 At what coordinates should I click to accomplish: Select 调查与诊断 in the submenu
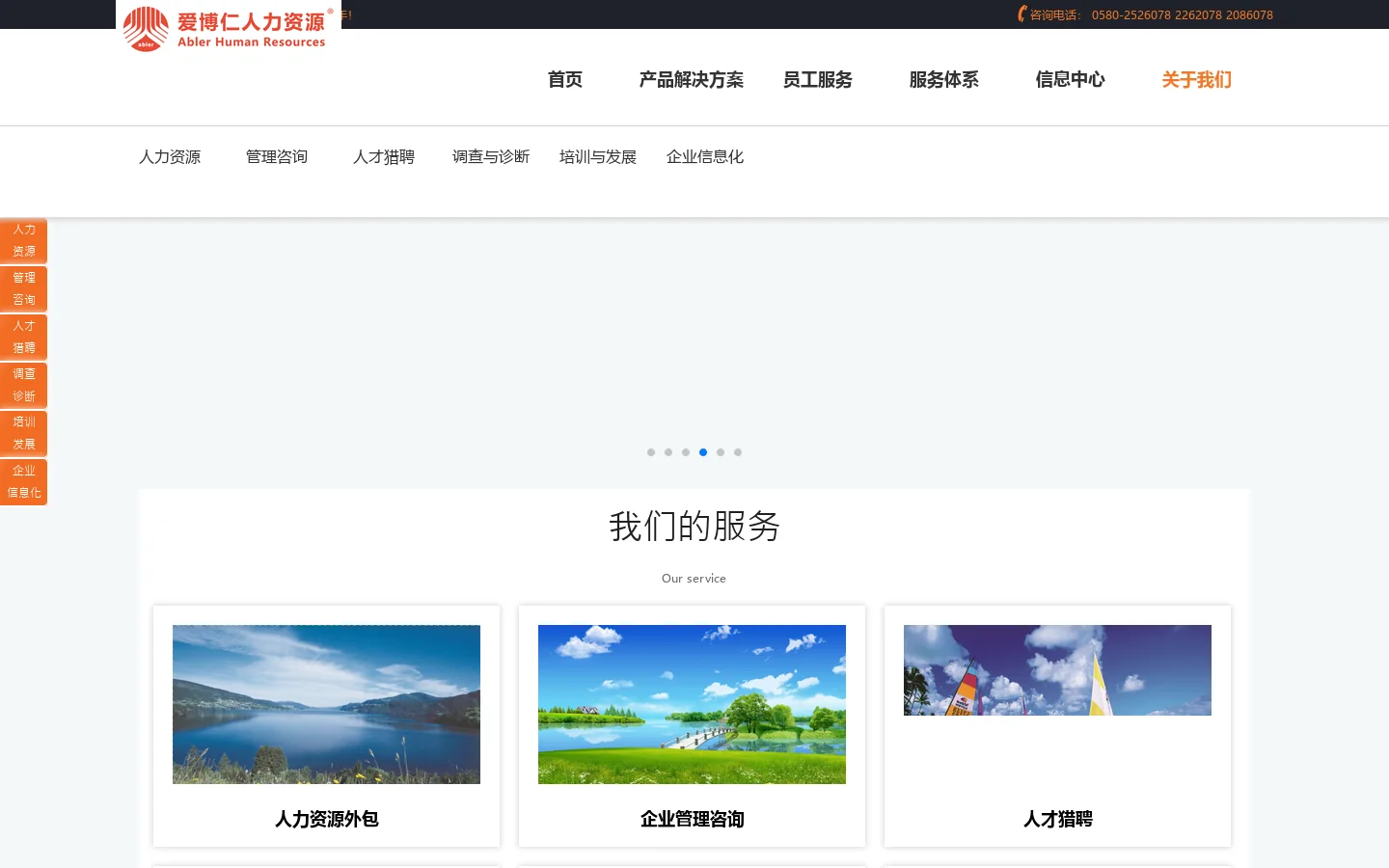(x=491, y=157)
